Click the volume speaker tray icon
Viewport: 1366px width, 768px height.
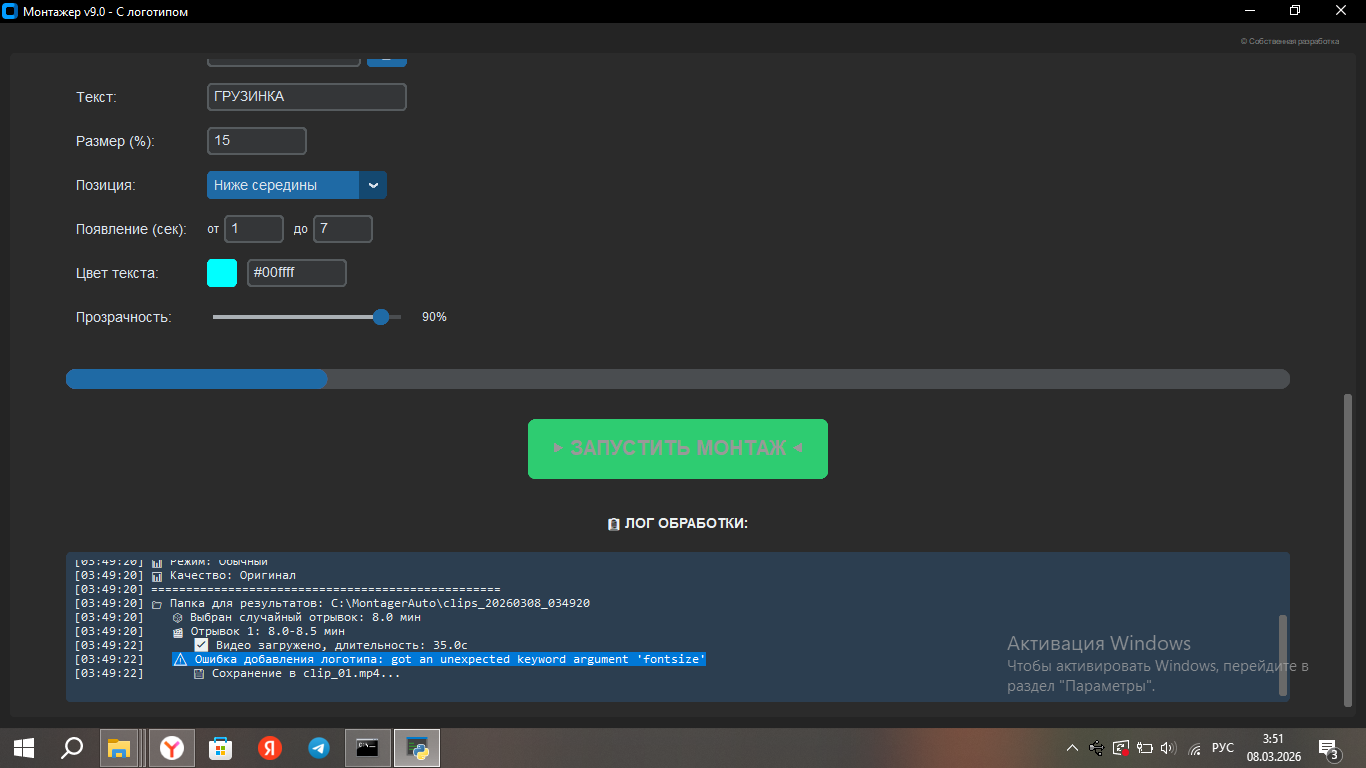[1168, 748]
